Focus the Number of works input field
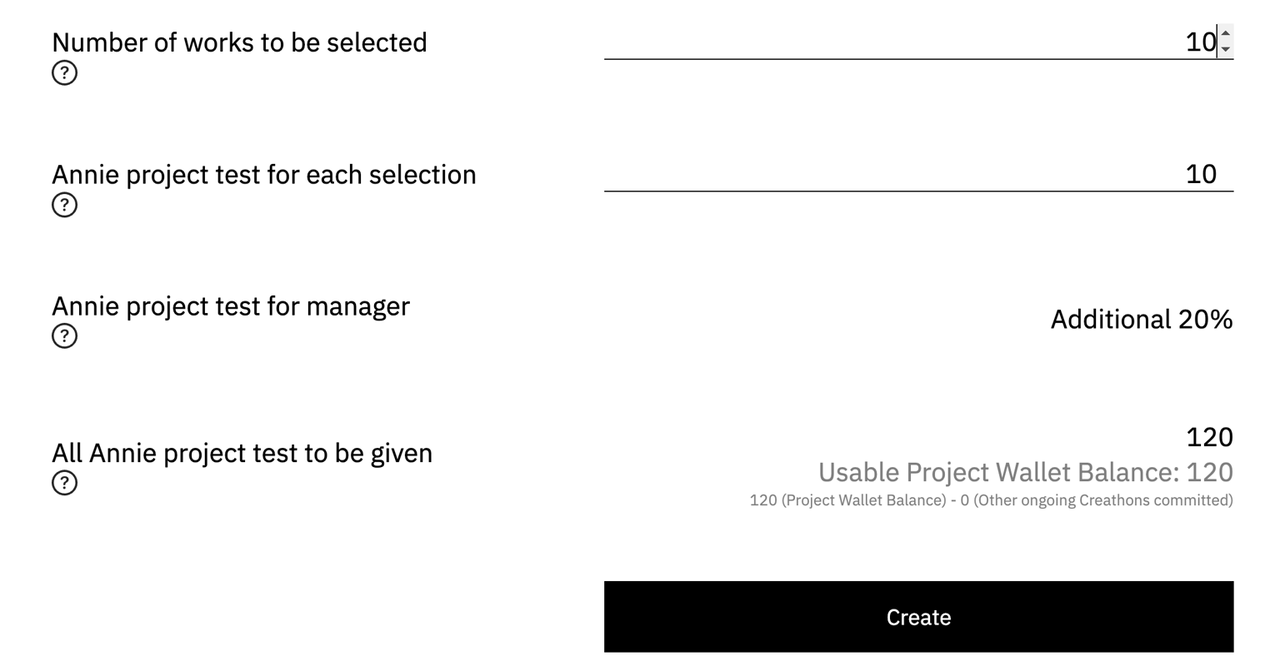This screenshot has width=1280, height=671. (x=900, y=41)
